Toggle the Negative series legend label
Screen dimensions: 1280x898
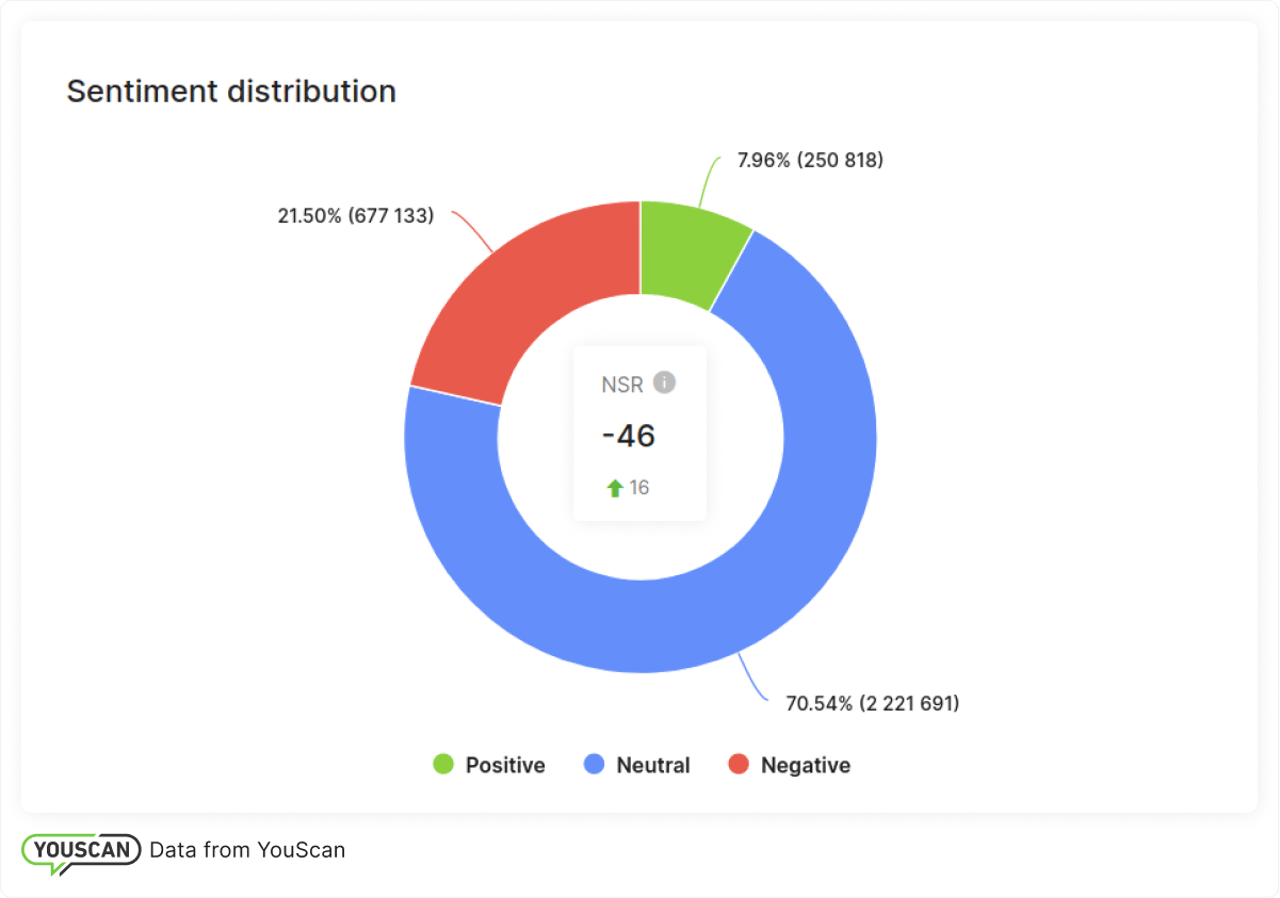tap(805, 765)
